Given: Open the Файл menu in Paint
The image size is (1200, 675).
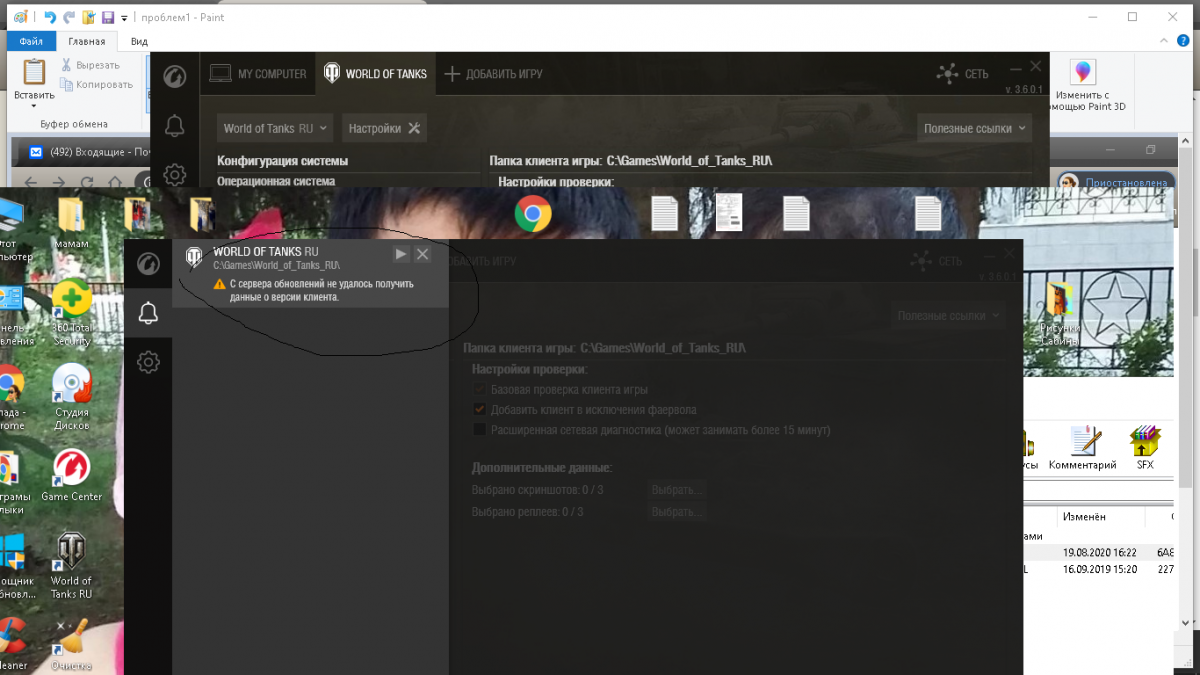Looking at the screenshot, I should click(x=31, y=41).
